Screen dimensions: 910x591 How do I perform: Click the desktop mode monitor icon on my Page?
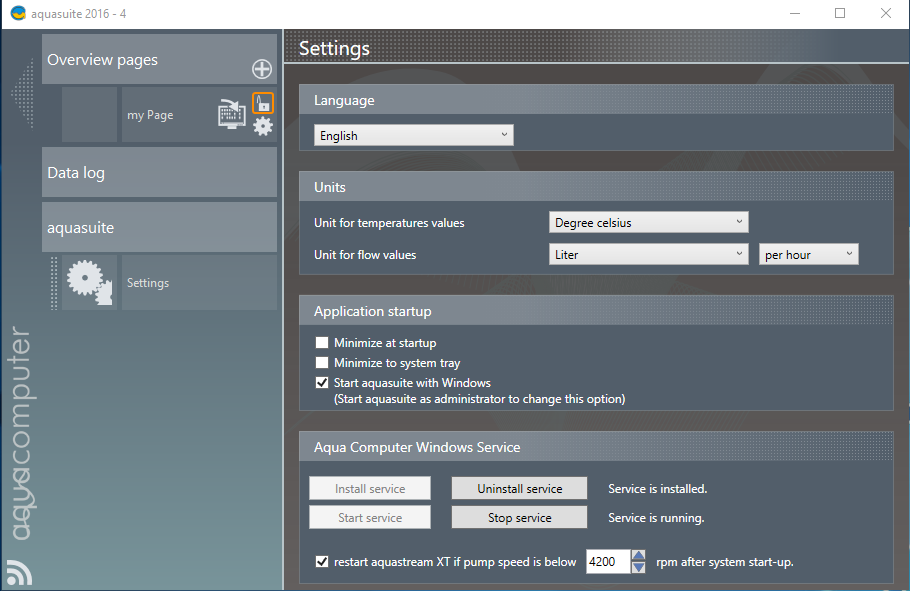click(232, 114)
